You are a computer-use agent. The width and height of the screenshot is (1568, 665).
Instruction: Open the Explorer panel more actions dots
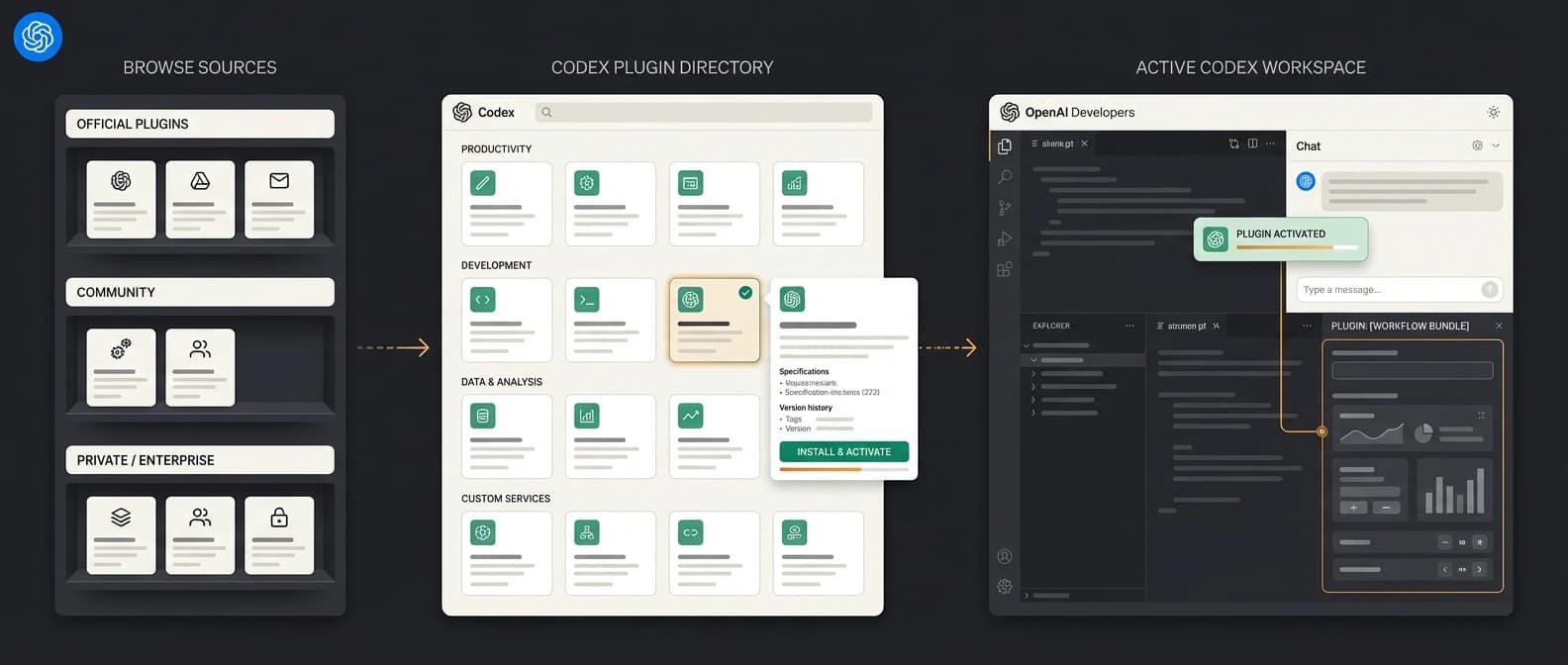pos(1129,326)
